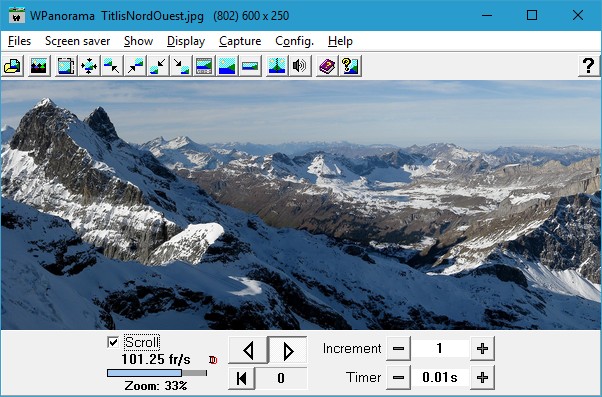
Task: Click the full image display icon
Action: 227,66
